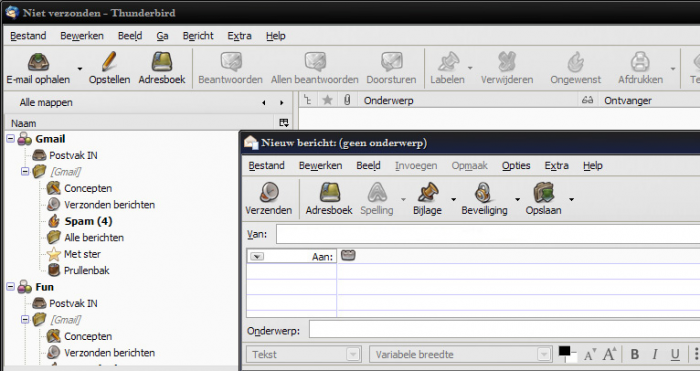Viewport: 700px width, 371px height.
Task: Save the draft with the Opslaan icon
Action: pyautogui.click(x=543, y=192)
